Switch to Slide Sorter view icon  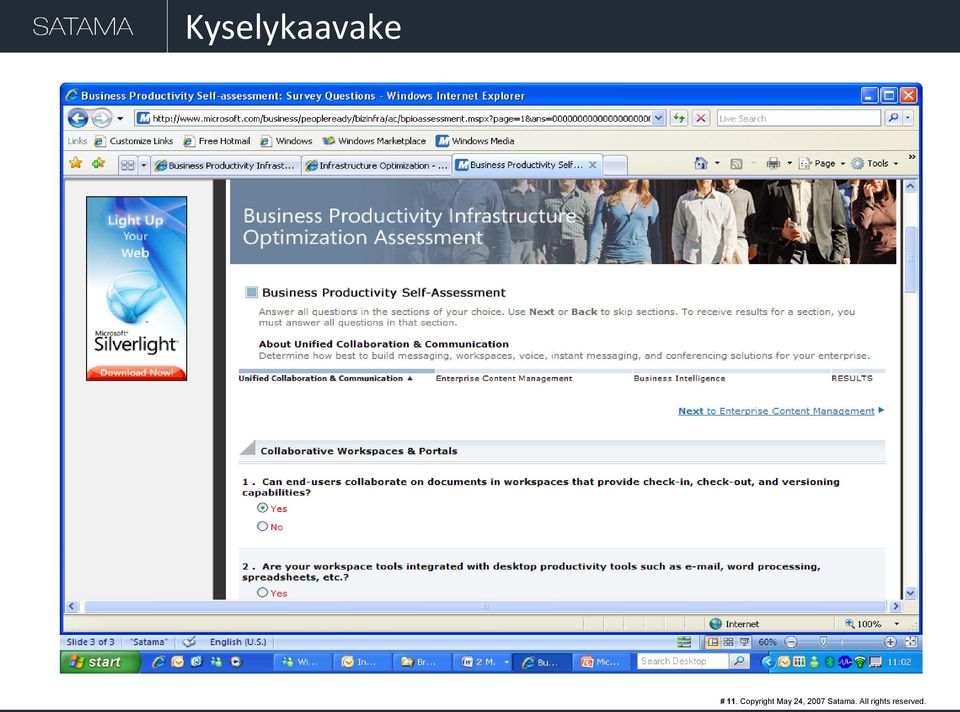728,642
